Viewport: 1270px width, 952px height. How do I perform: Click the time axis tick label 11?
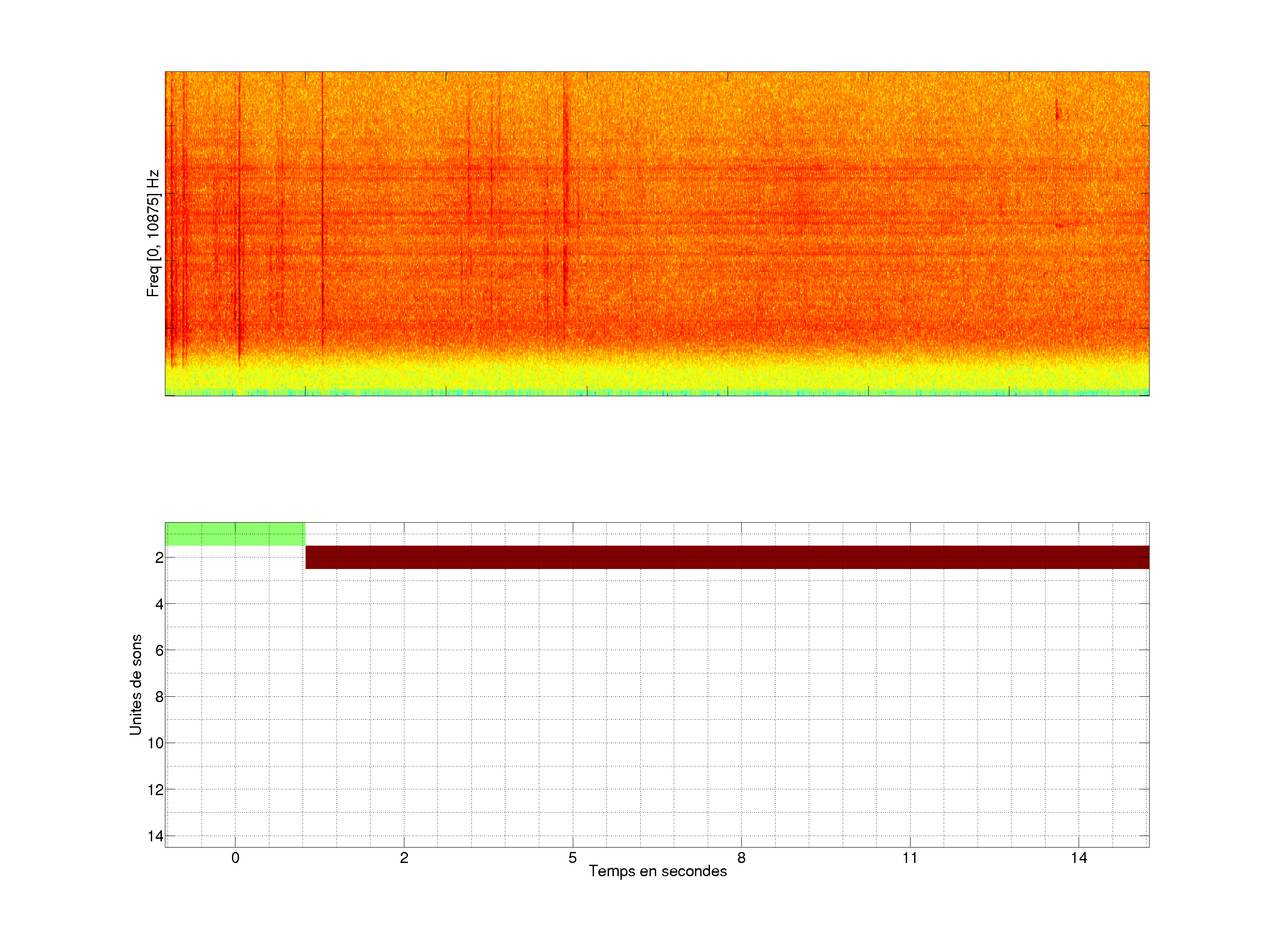pyautogui.click(x=910, y=858)
